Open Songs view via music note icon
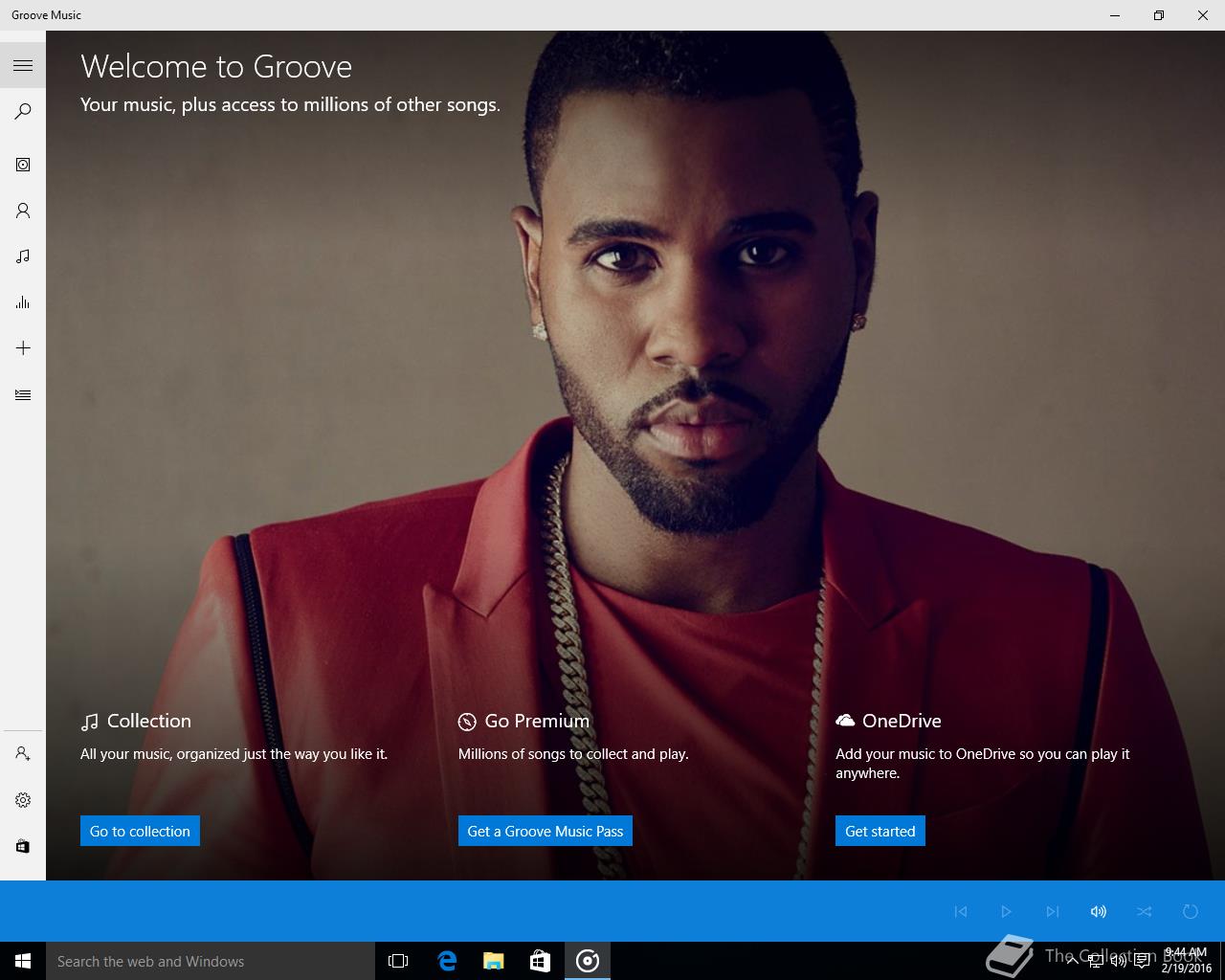 point(23,256)
